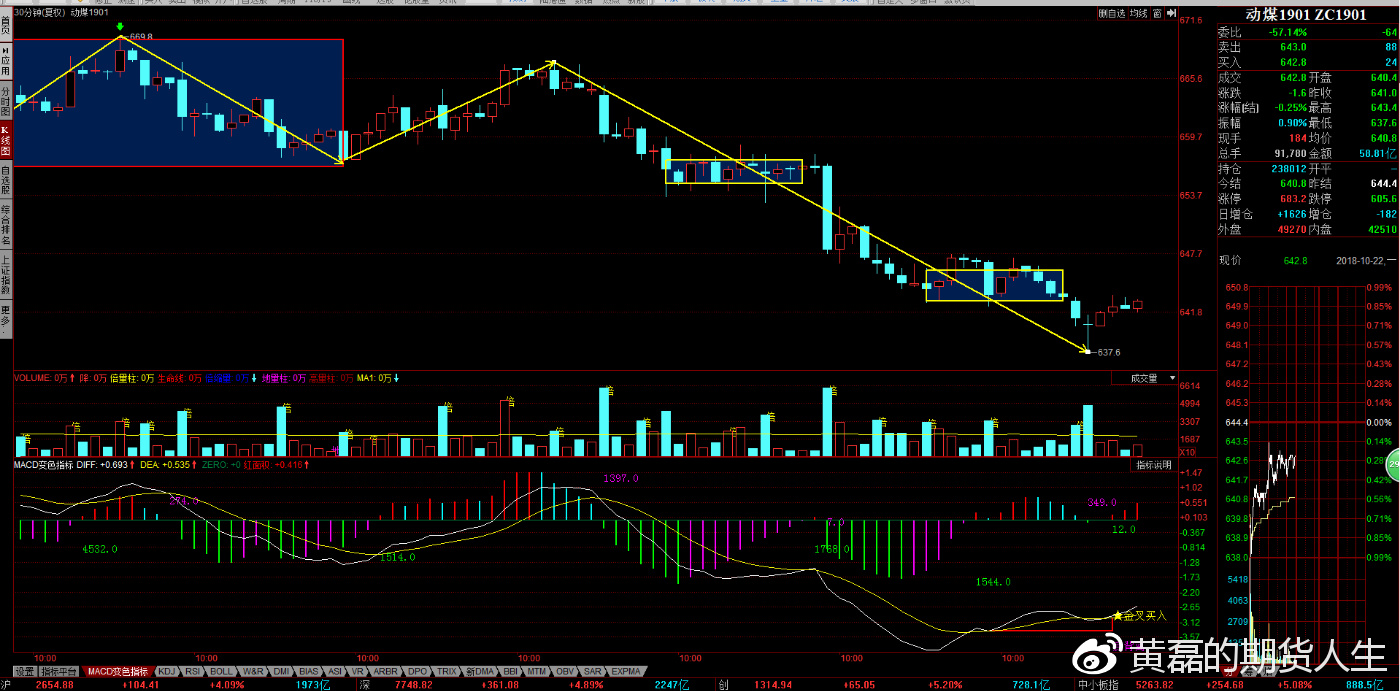Click the 涨停 price 683.2

pyautogui.click(x=1293, y=199)
